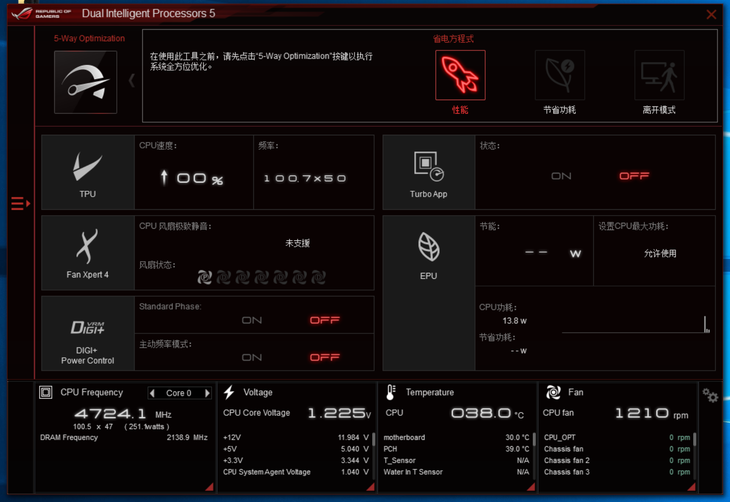This screenshot has height=502, width=730.
Task: Expand CPU Frequency panel corner triangle
Action: click(210, 487)
